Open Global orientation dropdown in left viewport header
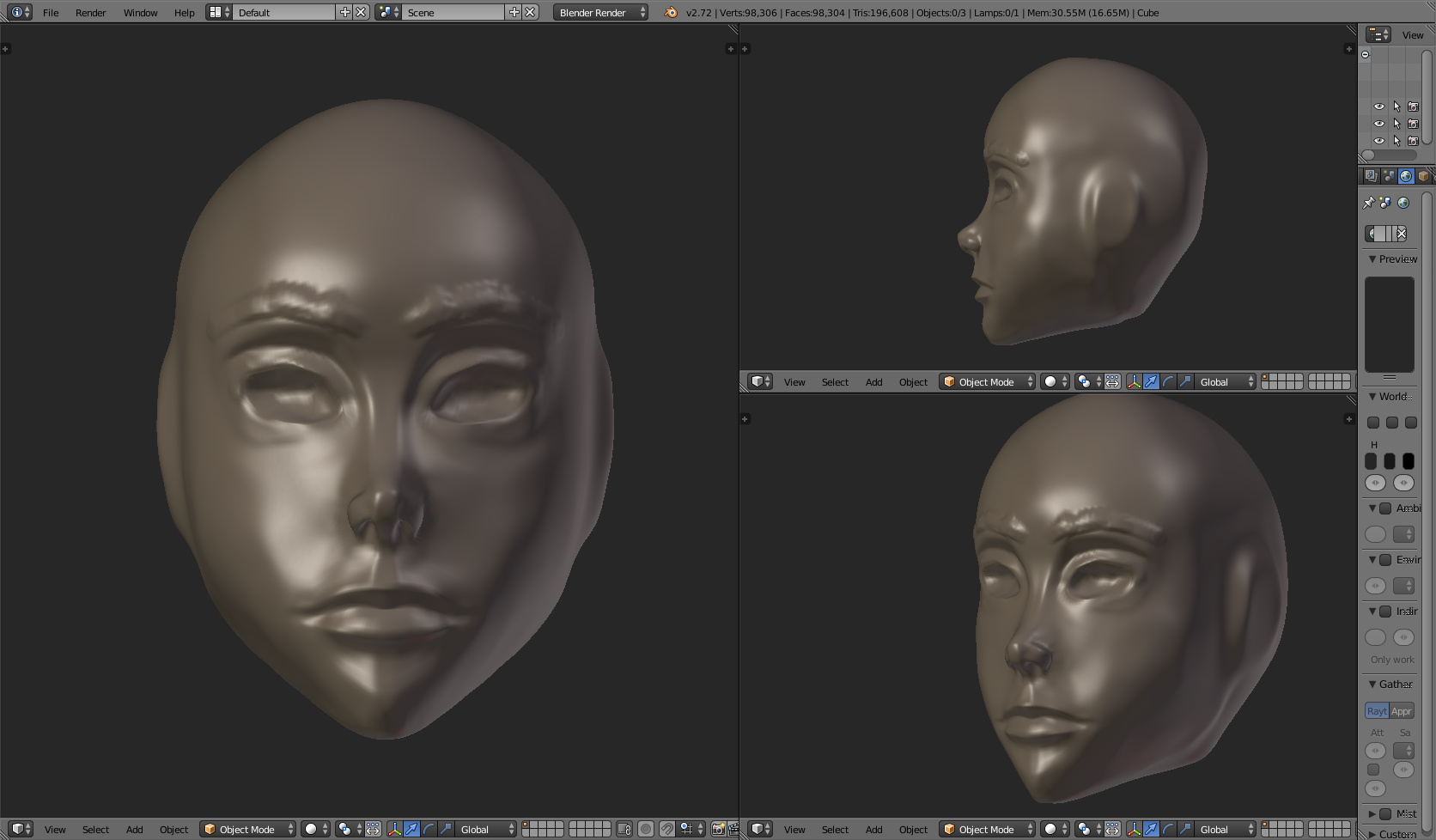The height and width of the screenshot is (840, 1436). [486, 829]
